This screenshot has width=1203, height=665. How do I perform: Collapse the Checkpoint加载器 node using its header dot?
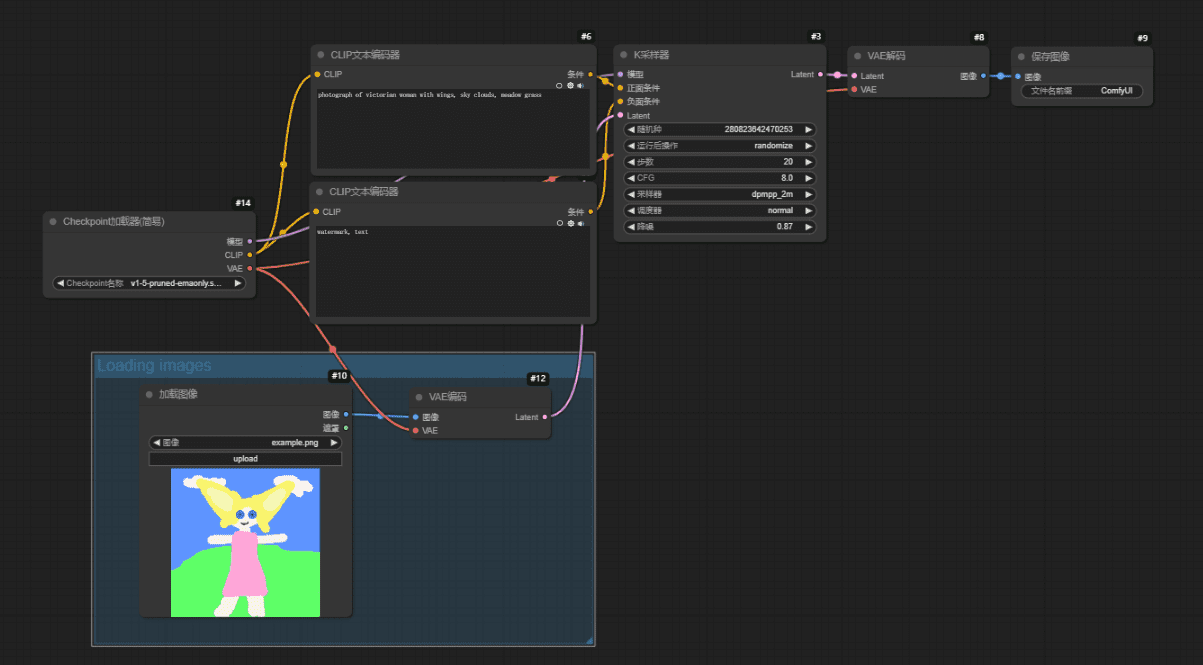53,222
